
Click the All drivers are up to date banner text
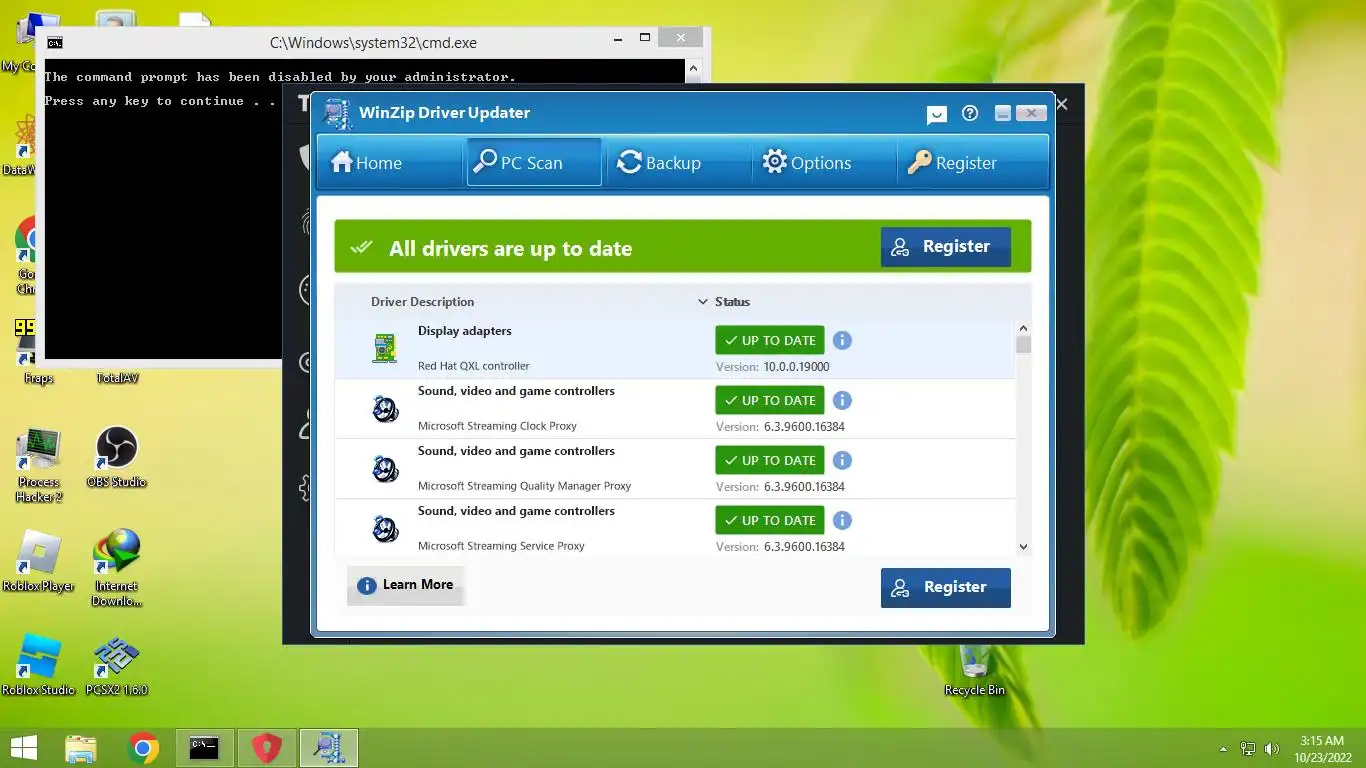click(x=510, y=249)
